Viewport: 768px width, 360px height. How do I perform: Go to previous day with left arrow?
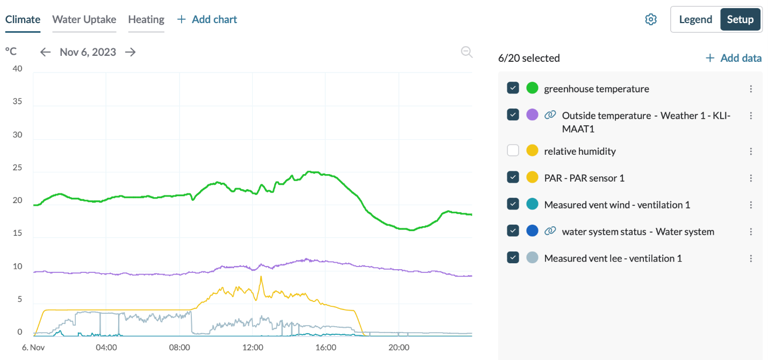[46, 52]
